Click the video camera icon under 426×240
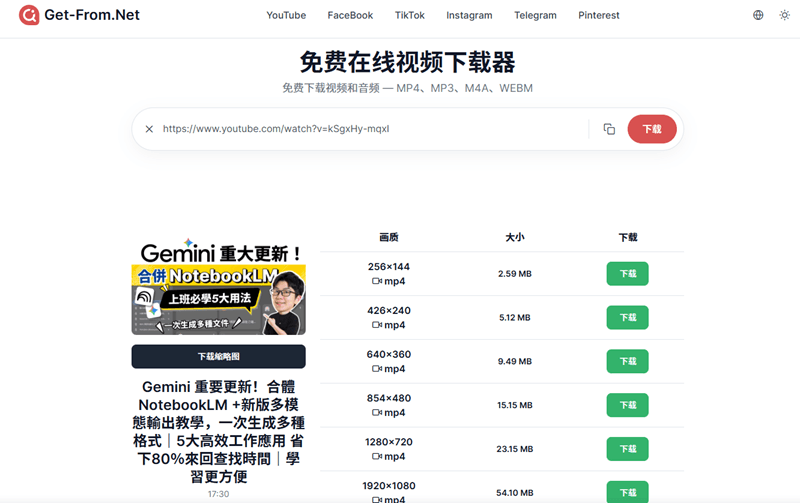This screenshot has width=800, height=503. [377, 325]
